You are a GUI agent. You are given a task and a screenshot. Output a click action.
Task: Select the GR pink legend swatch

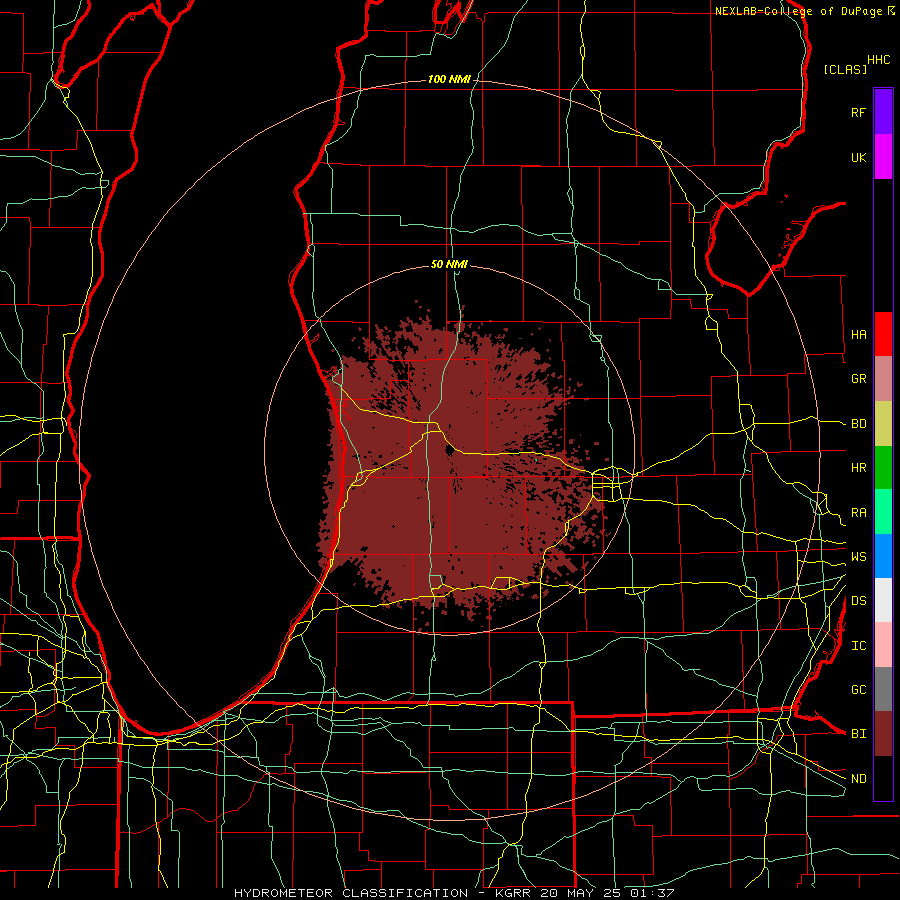(x=883, y=379)
